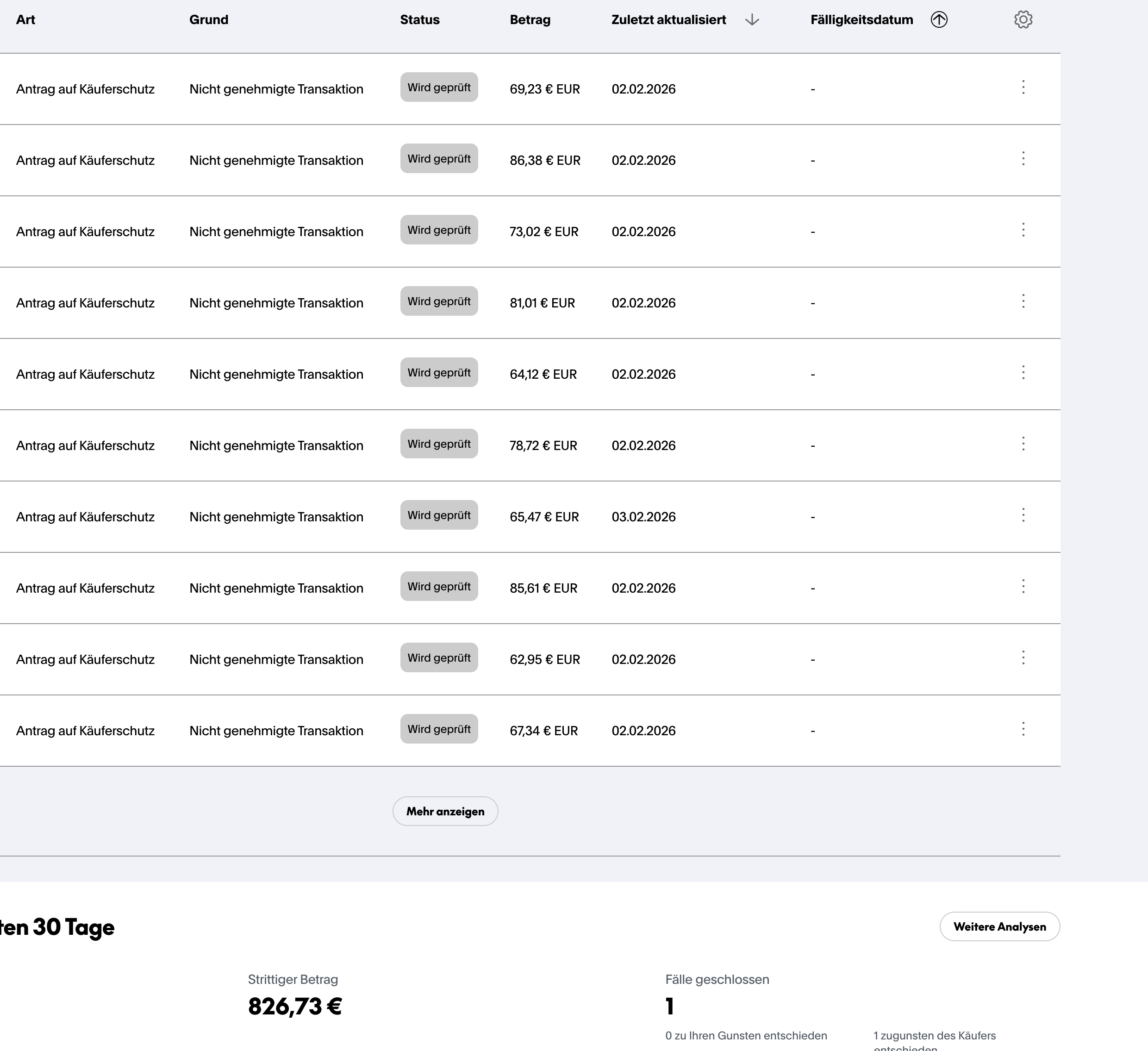Open three-dot menu for 64,12 € case

[x=1023, y=373]
